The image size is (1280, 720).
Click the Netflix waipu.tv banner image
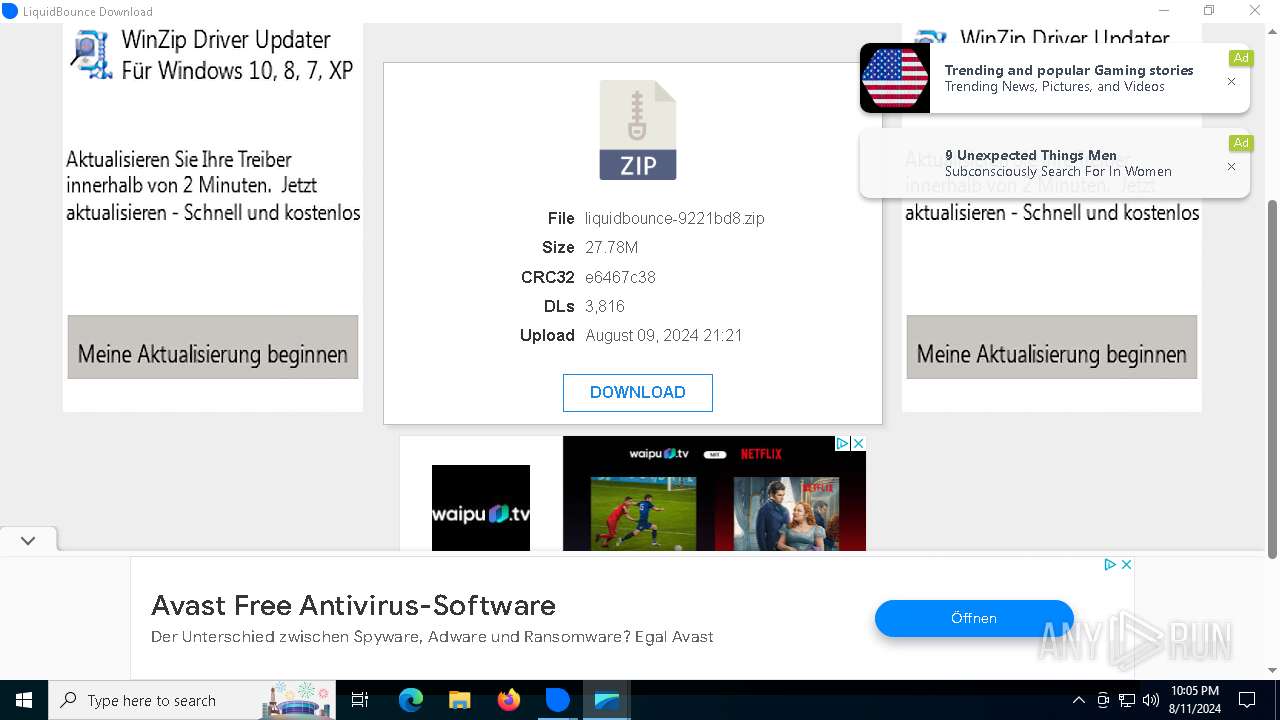(x=714, y=493)
